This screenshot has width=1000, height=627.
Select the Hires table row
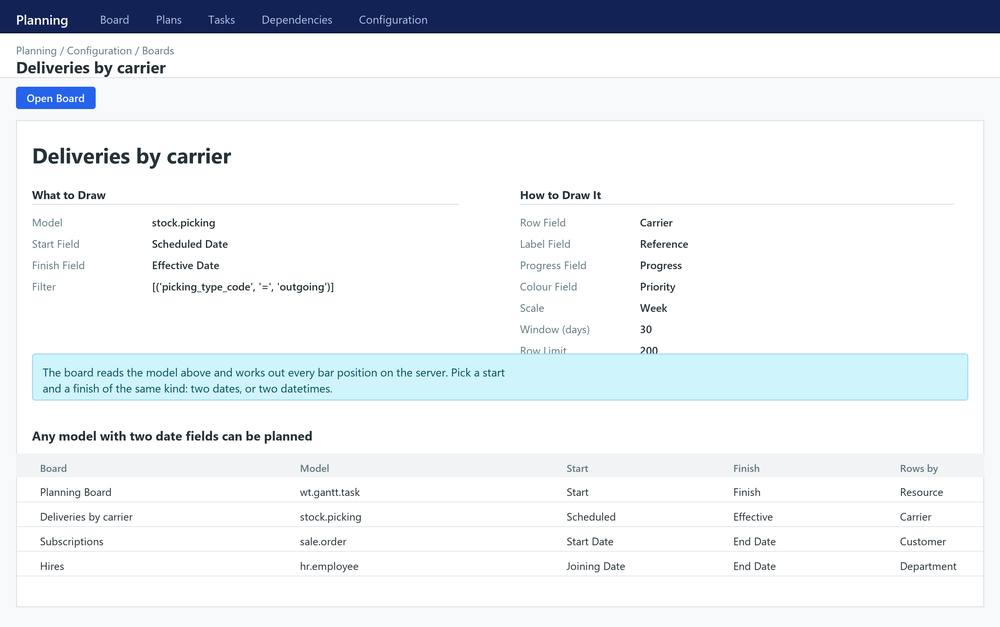point(500,566)
